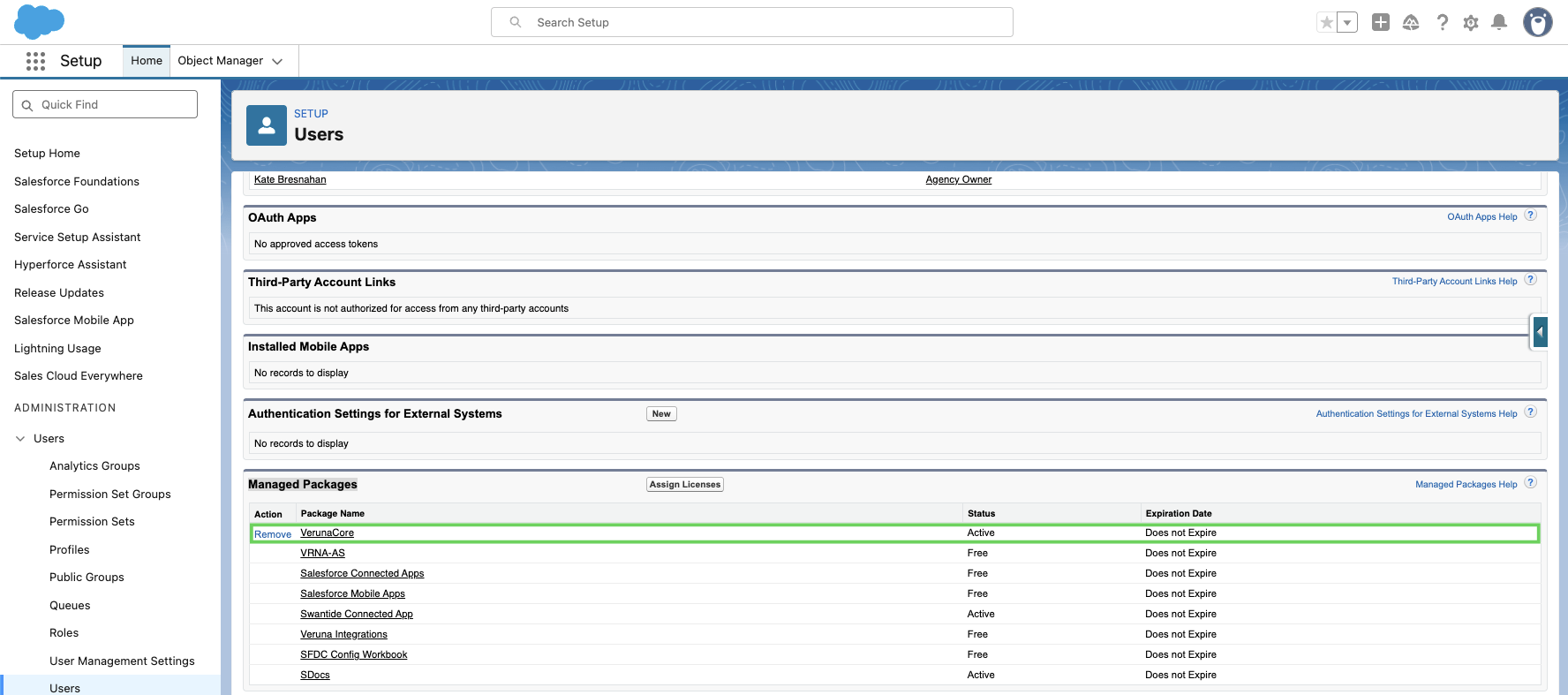Image resolution: width=1568 pixels, height=695 pixels.
Task: Click the Managed Packages help question icon
Action: 1531,483
